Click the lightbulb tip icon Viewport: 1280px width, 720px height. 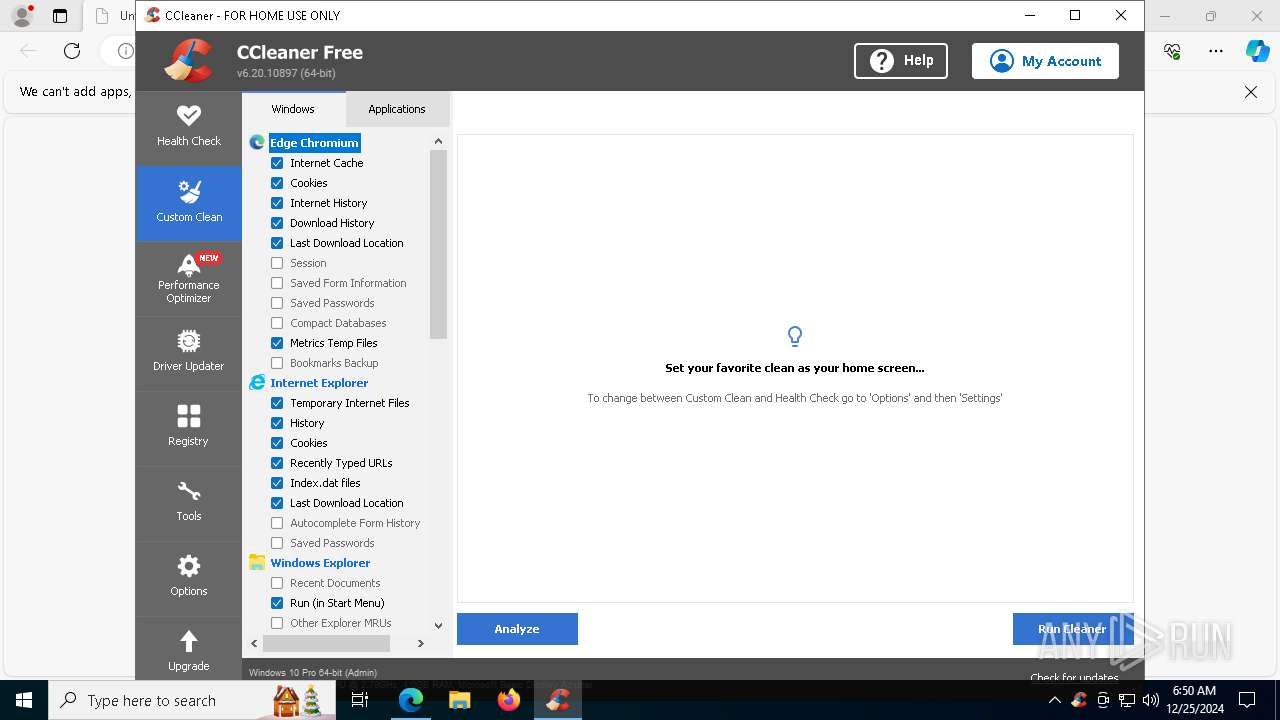(795, 336)
